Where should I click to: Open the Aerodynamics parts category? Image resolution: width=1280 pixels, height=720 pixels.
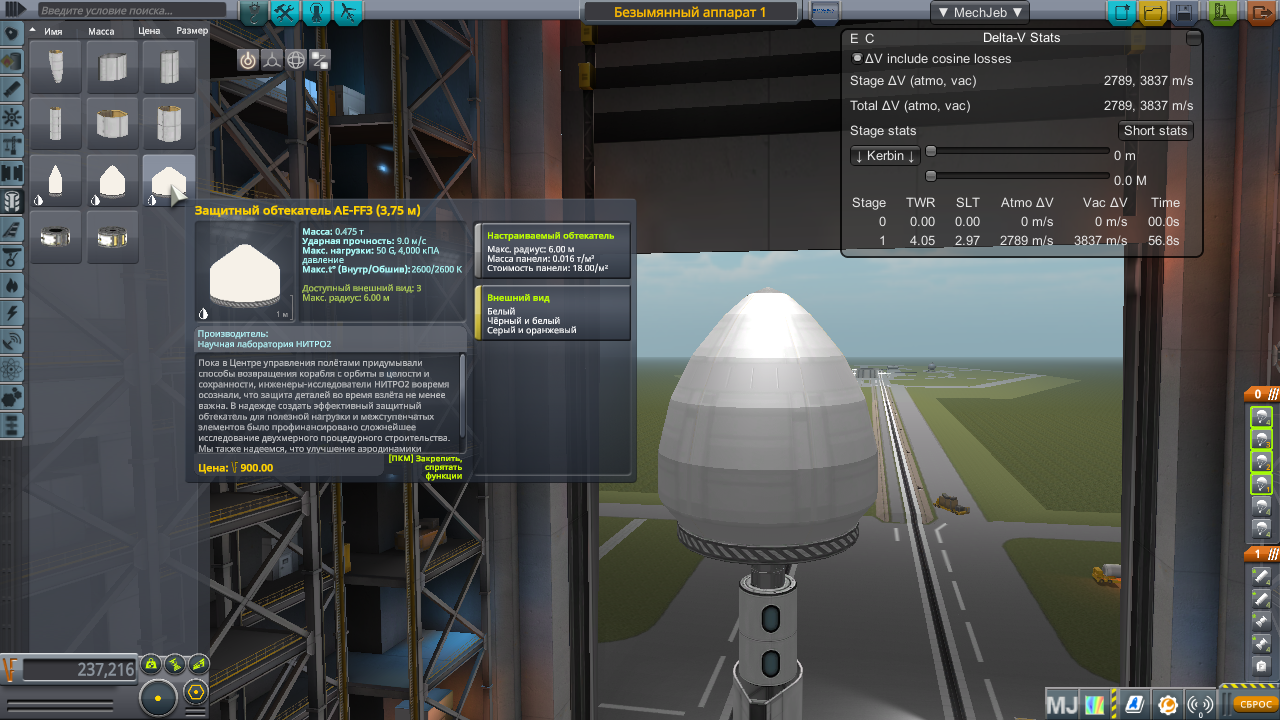pos(11,229)
